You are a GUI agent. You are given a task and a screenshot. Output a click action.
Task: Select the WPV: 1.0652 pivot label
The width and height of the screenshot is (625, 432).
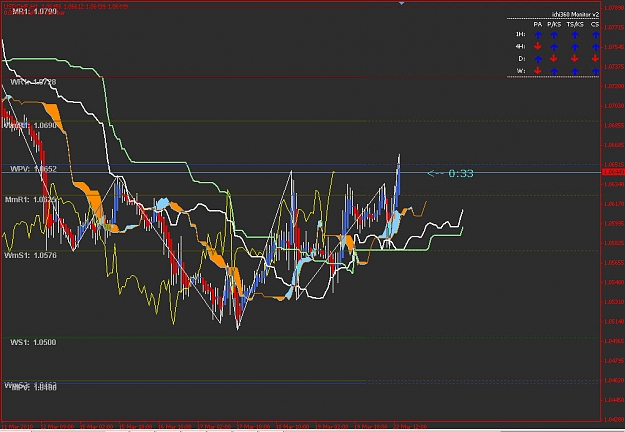33,169
